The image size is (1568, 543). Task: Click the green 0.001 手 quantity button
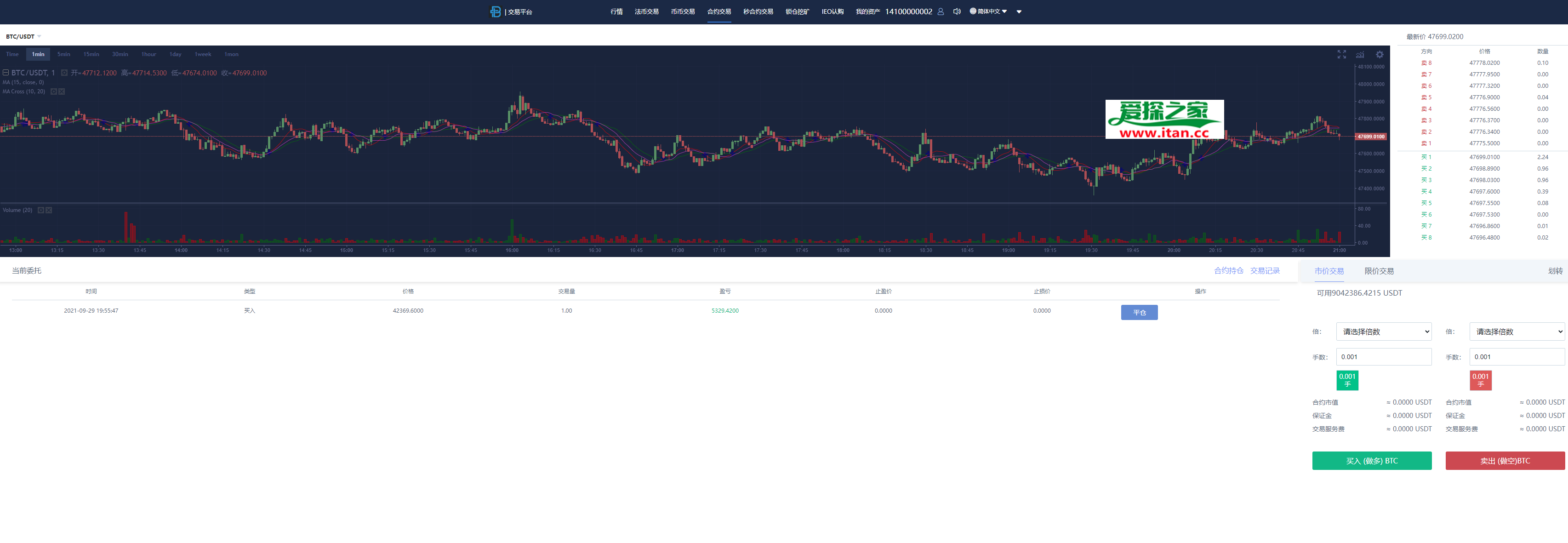(1347, 380)
